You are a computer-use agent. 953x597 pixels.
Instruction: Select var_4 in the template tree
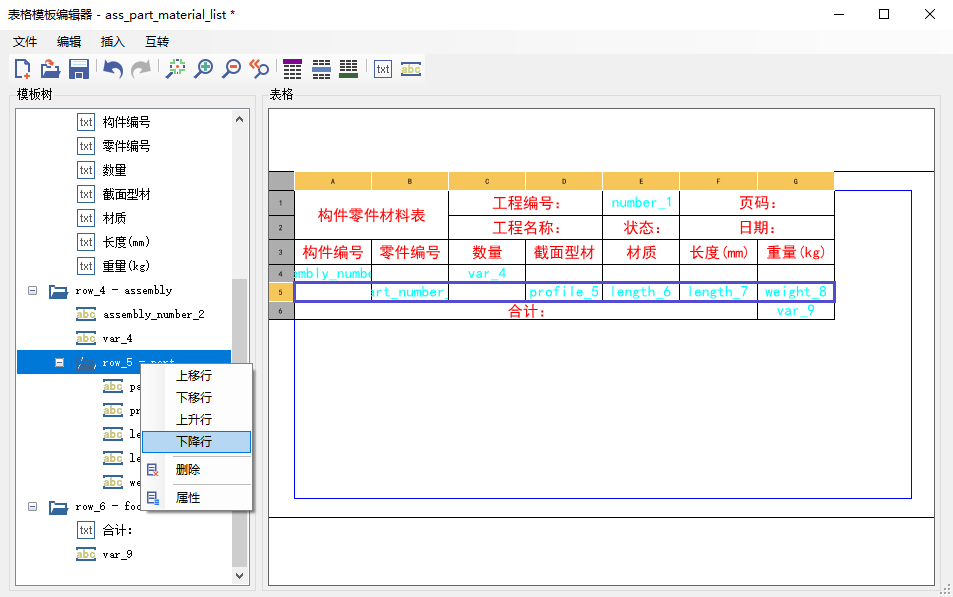[x=117, y=338]
